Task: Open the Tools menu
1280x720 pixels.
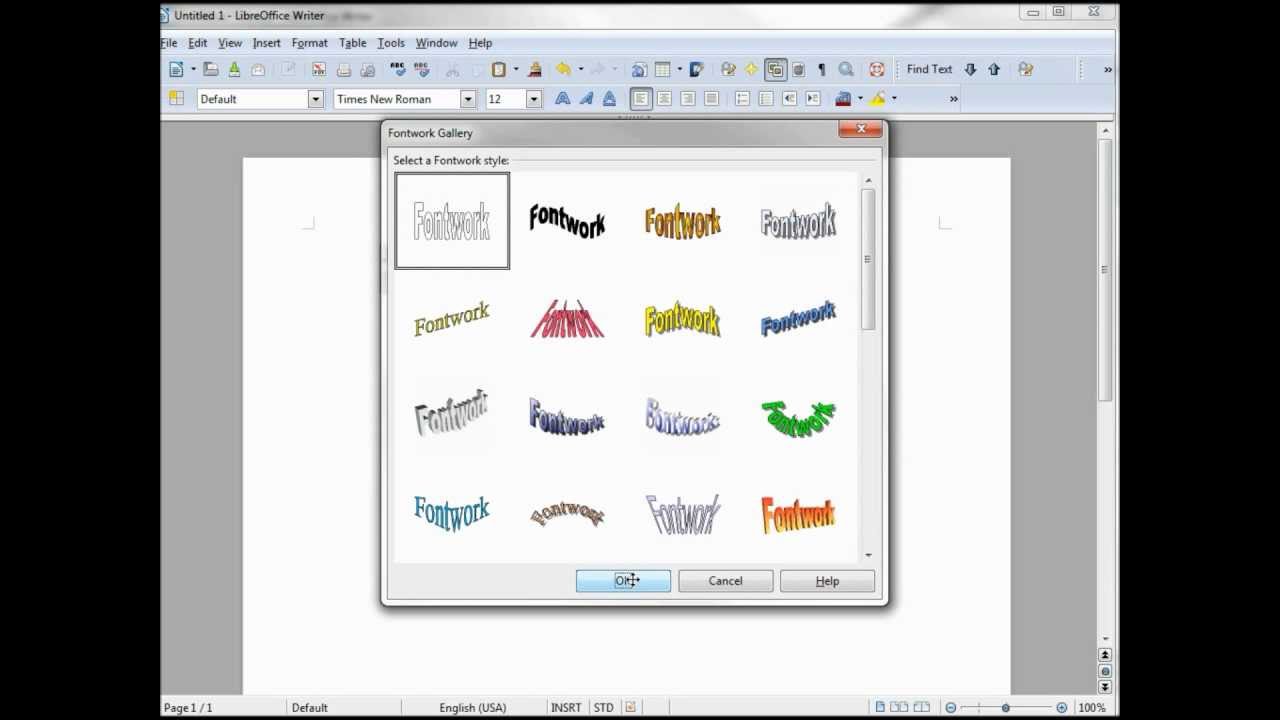Action: [390, 43]
